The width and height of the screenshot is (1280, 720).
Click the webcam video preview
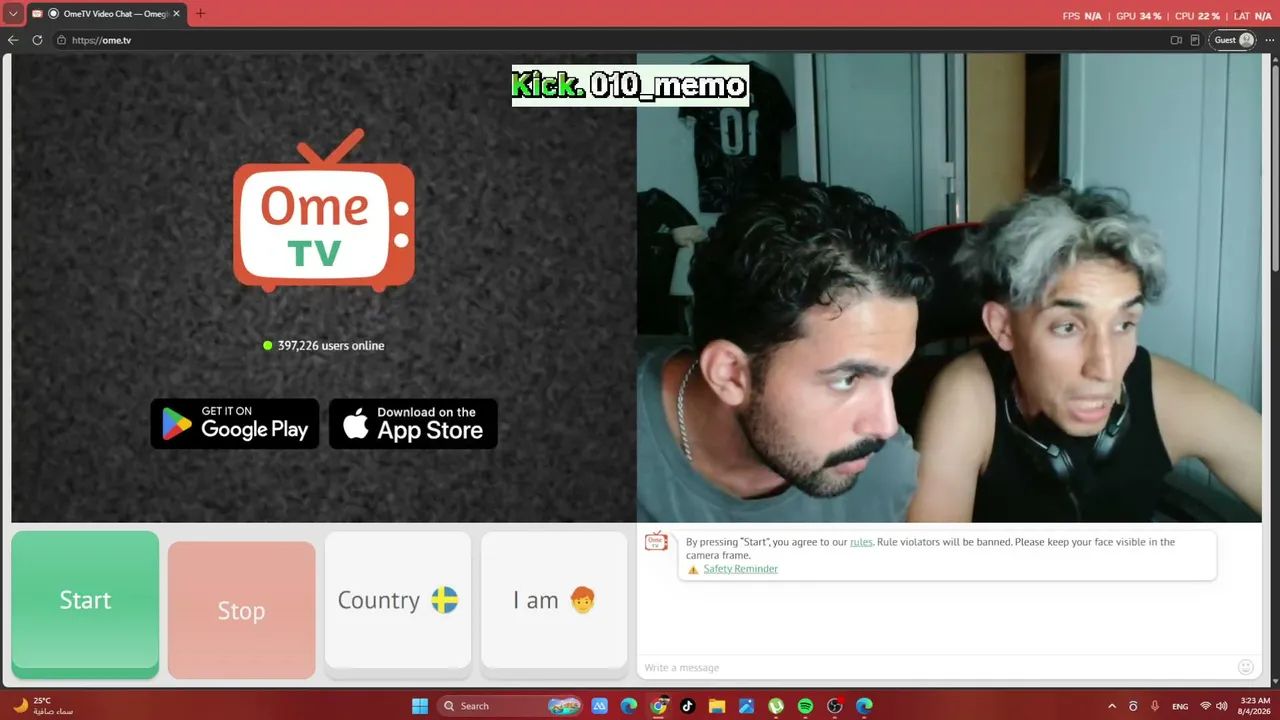(949, 288)
